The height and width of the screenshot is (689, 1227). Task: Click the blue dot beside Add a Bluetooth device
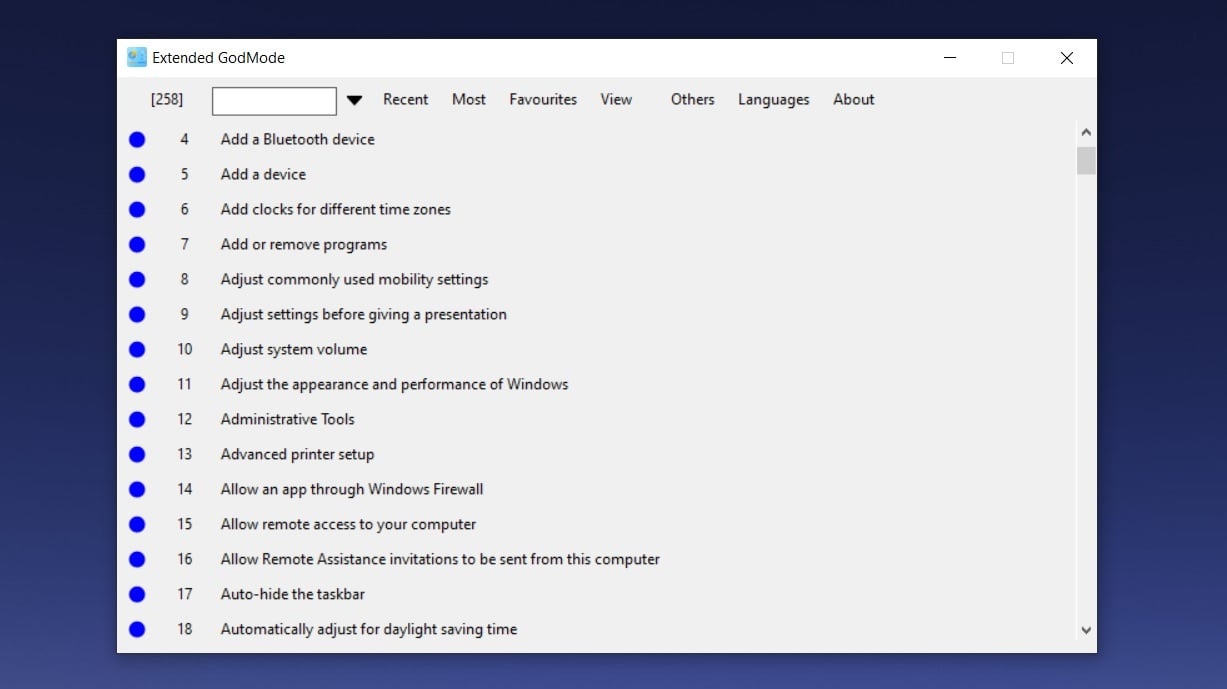pos(137,140)
